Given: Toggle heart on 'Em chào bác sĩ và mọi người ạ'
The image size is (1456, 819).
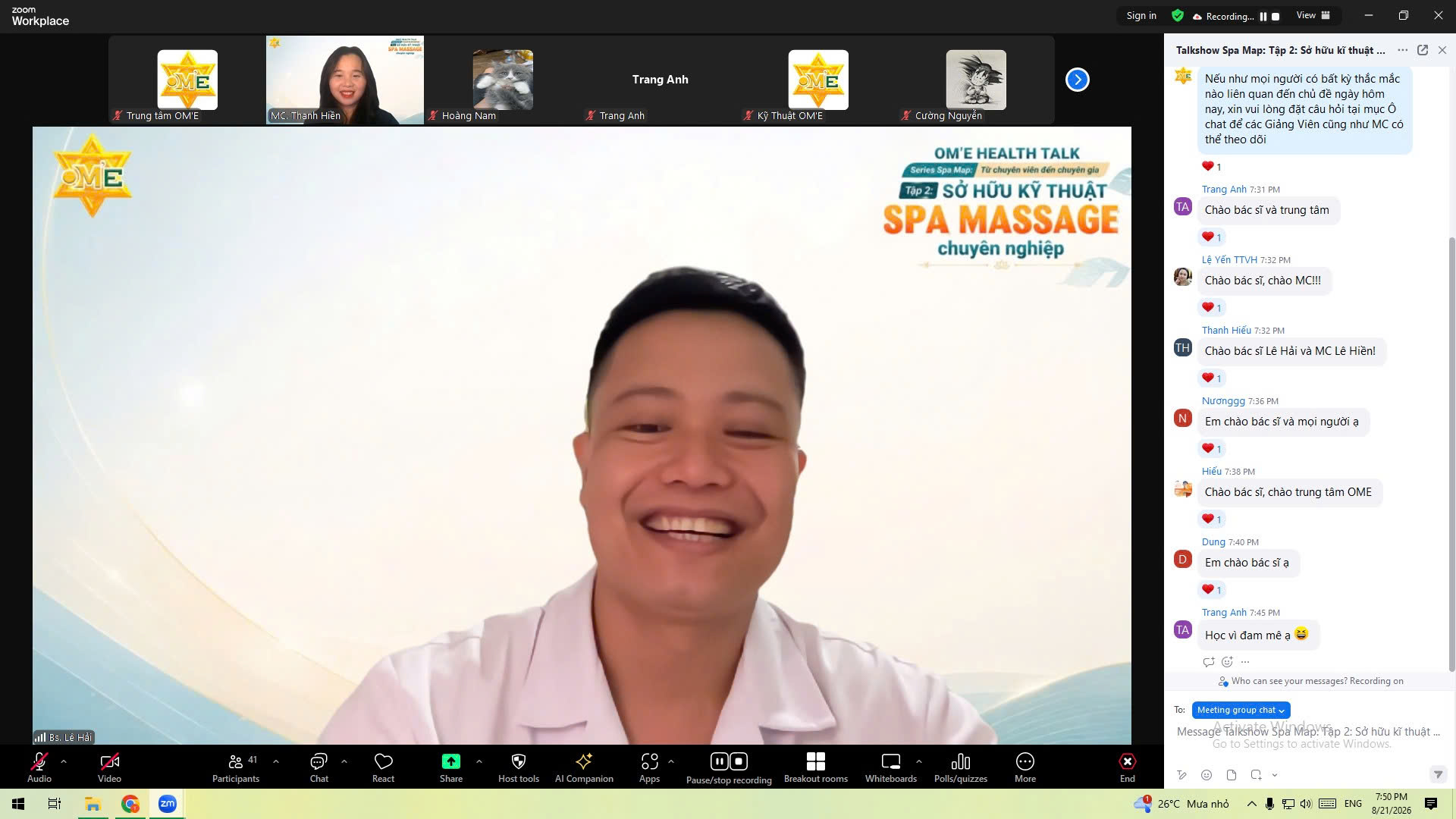Looking at the screenshot, I should (x=1212, y=448).
